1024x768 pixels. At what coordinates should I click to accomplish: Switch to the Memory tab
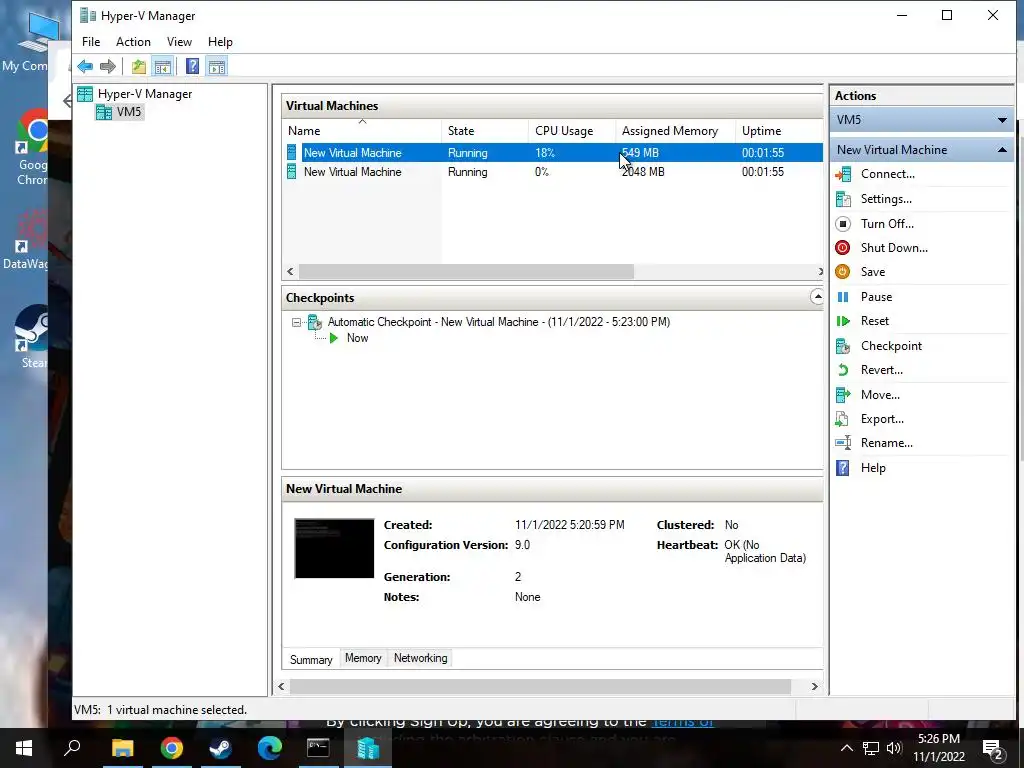click(x=363, y=658)
